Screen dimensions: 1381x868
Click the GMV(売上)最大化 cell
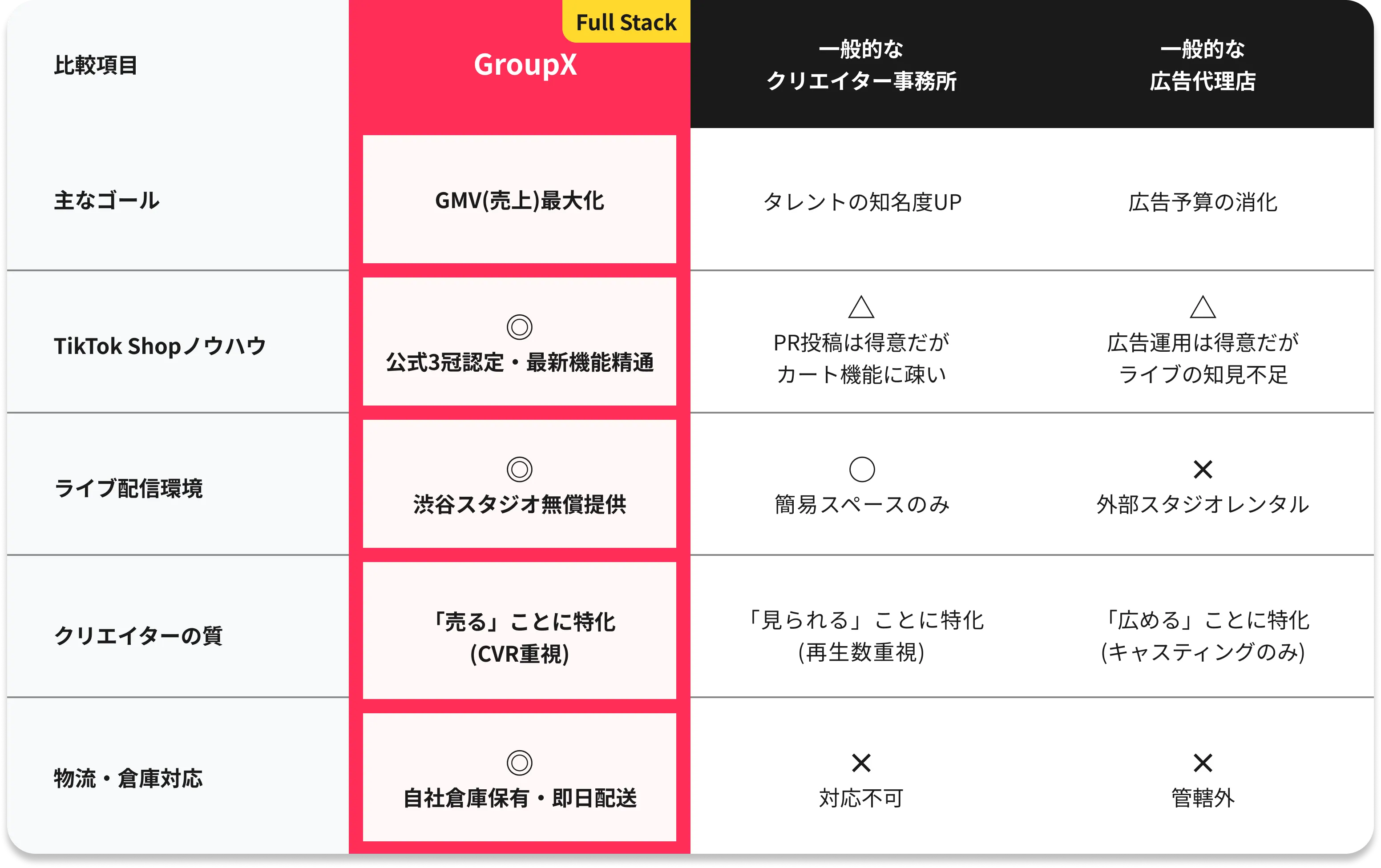(x=519, y=201)
